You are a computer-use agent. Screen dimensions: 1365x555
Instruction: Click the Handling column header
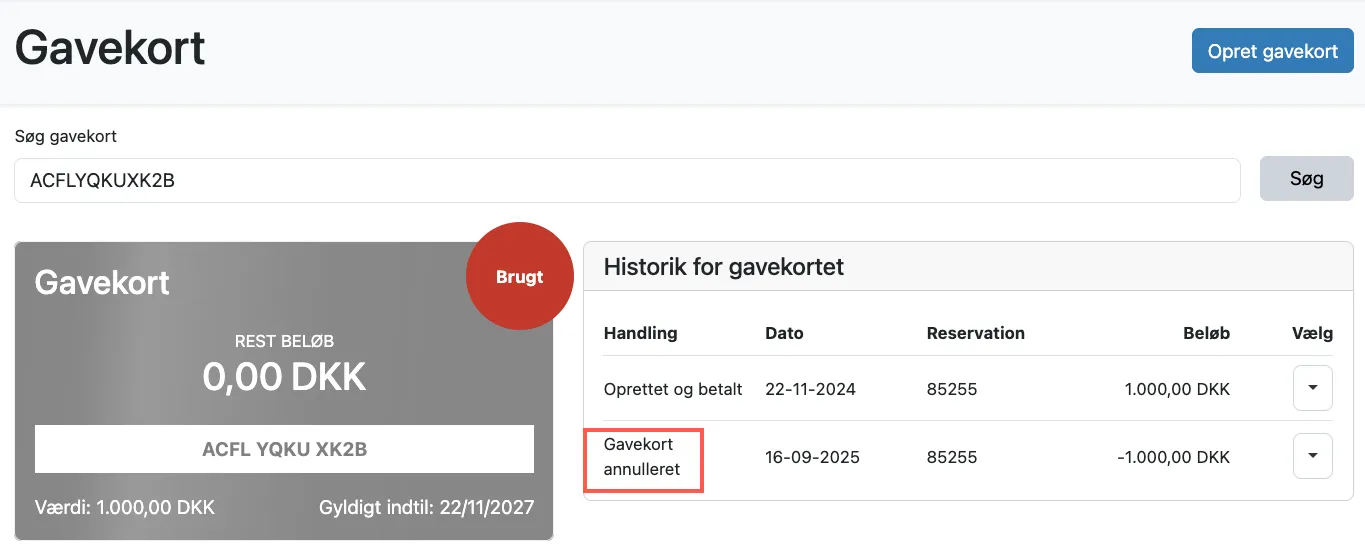(x=640, y=333)
